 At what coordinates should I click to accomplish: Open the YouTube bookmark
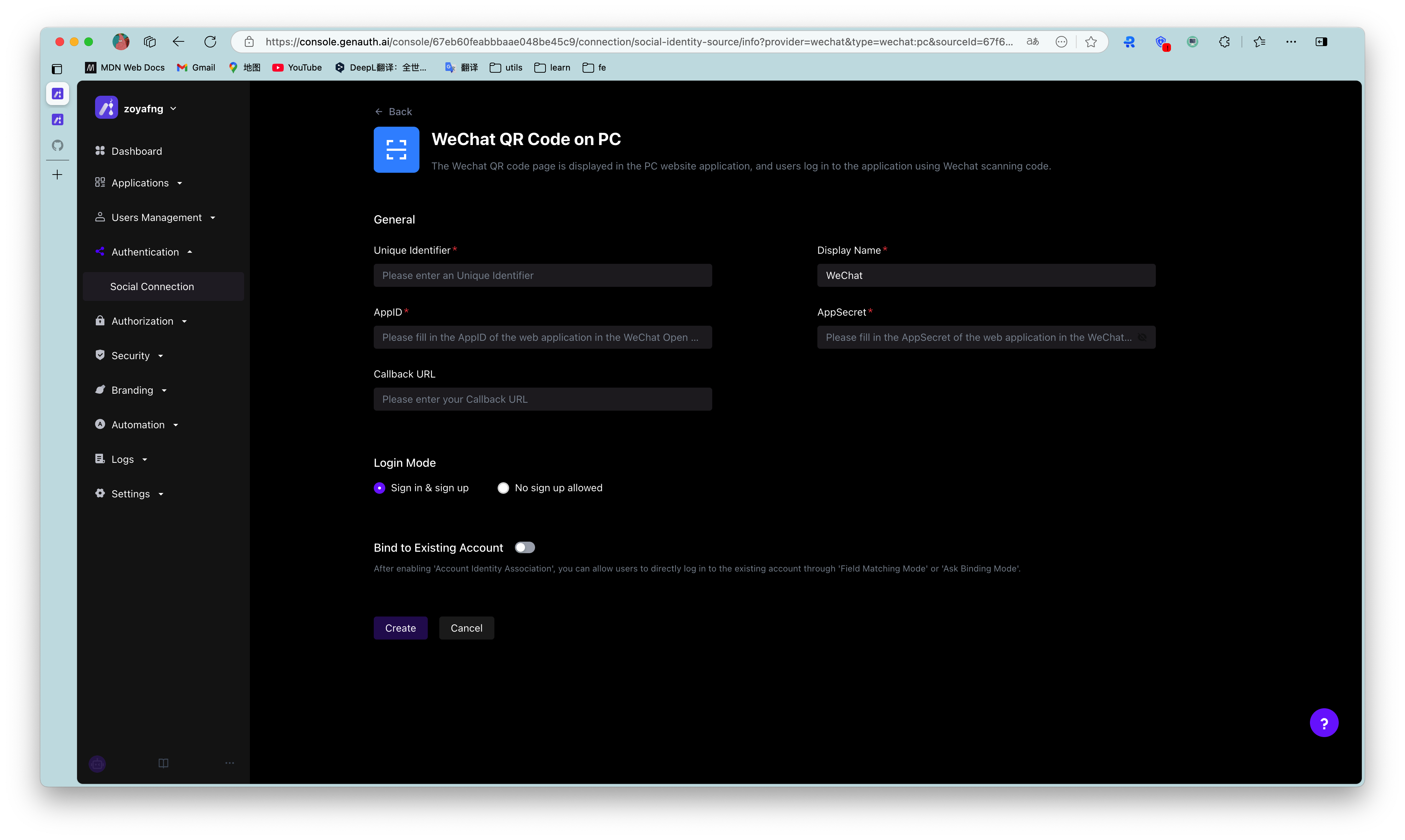pos(297,67)
